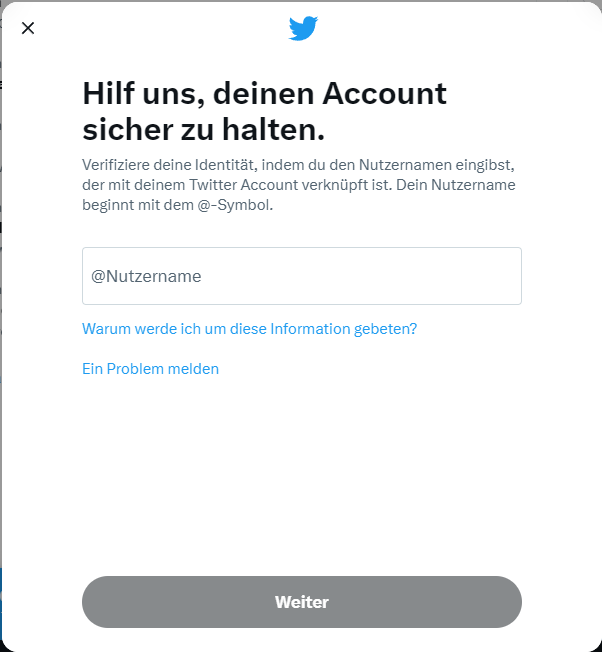This screenshot has height=652, width=602.
Task: Open 'Warum werde ich um diese Information gebeten?' link
Action: click(x=249, y=329)
